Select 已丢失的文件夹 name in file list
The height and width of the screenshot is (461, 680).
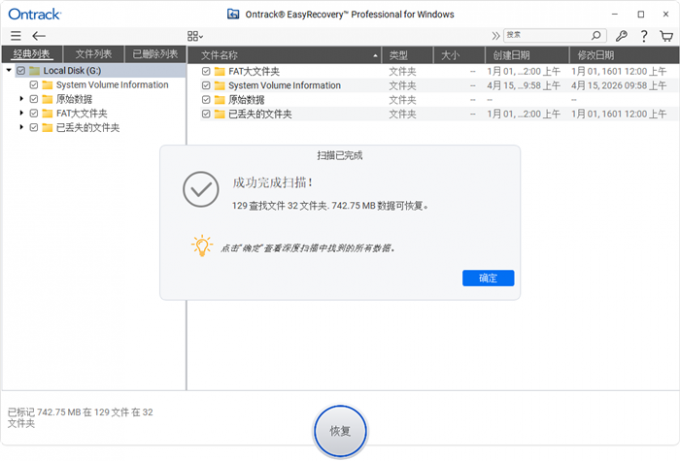pos(260,114)
